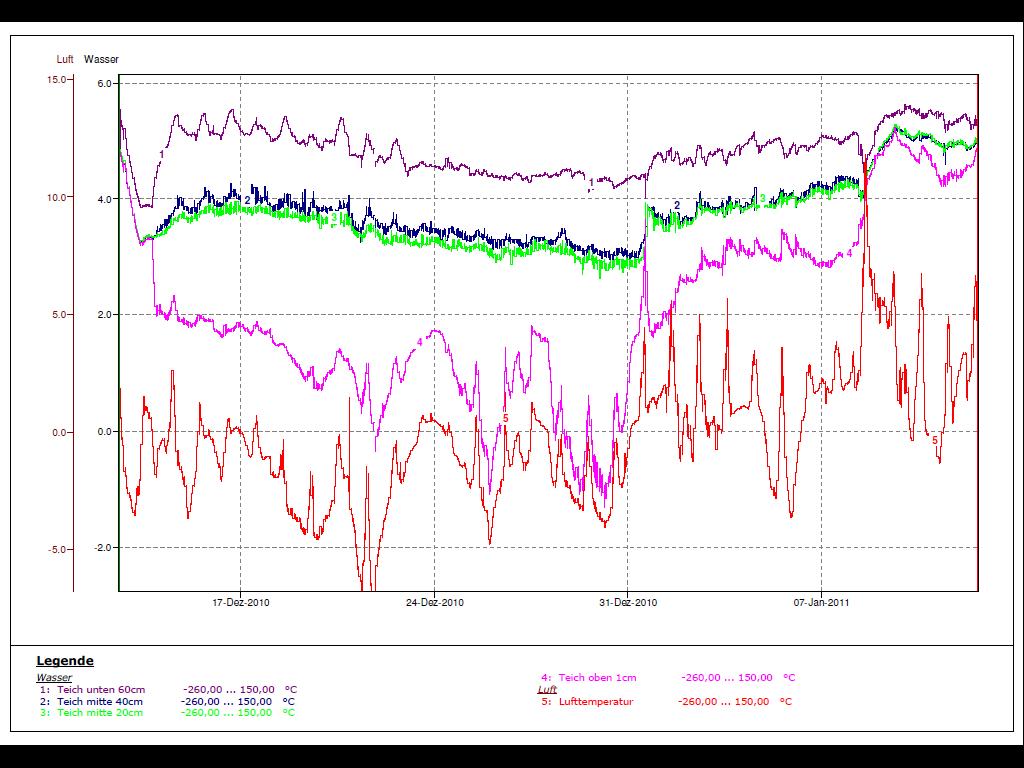
Task: Click the 15.0 tick on Luft axis
Action: [57, 80]
